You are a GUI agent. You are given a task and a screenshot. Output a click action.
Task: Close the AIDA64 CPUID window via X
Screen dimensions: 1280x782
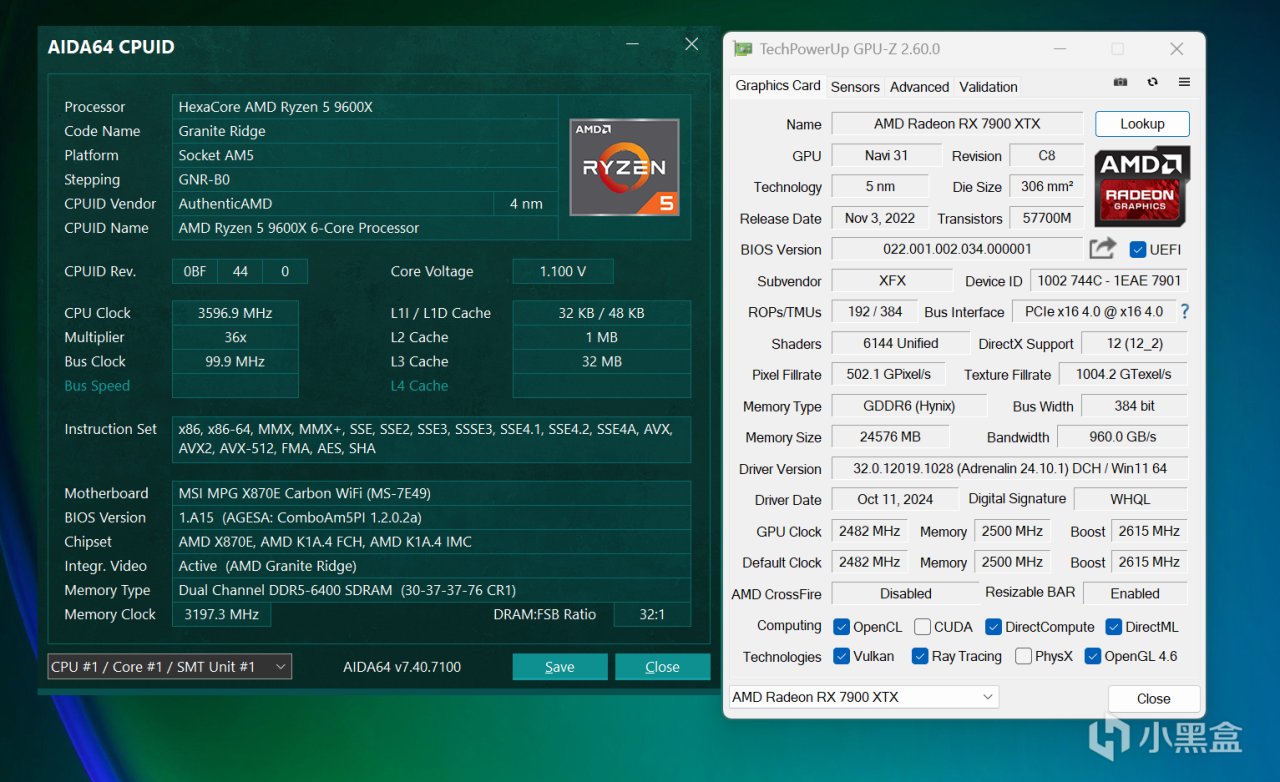tap(691, 45)
